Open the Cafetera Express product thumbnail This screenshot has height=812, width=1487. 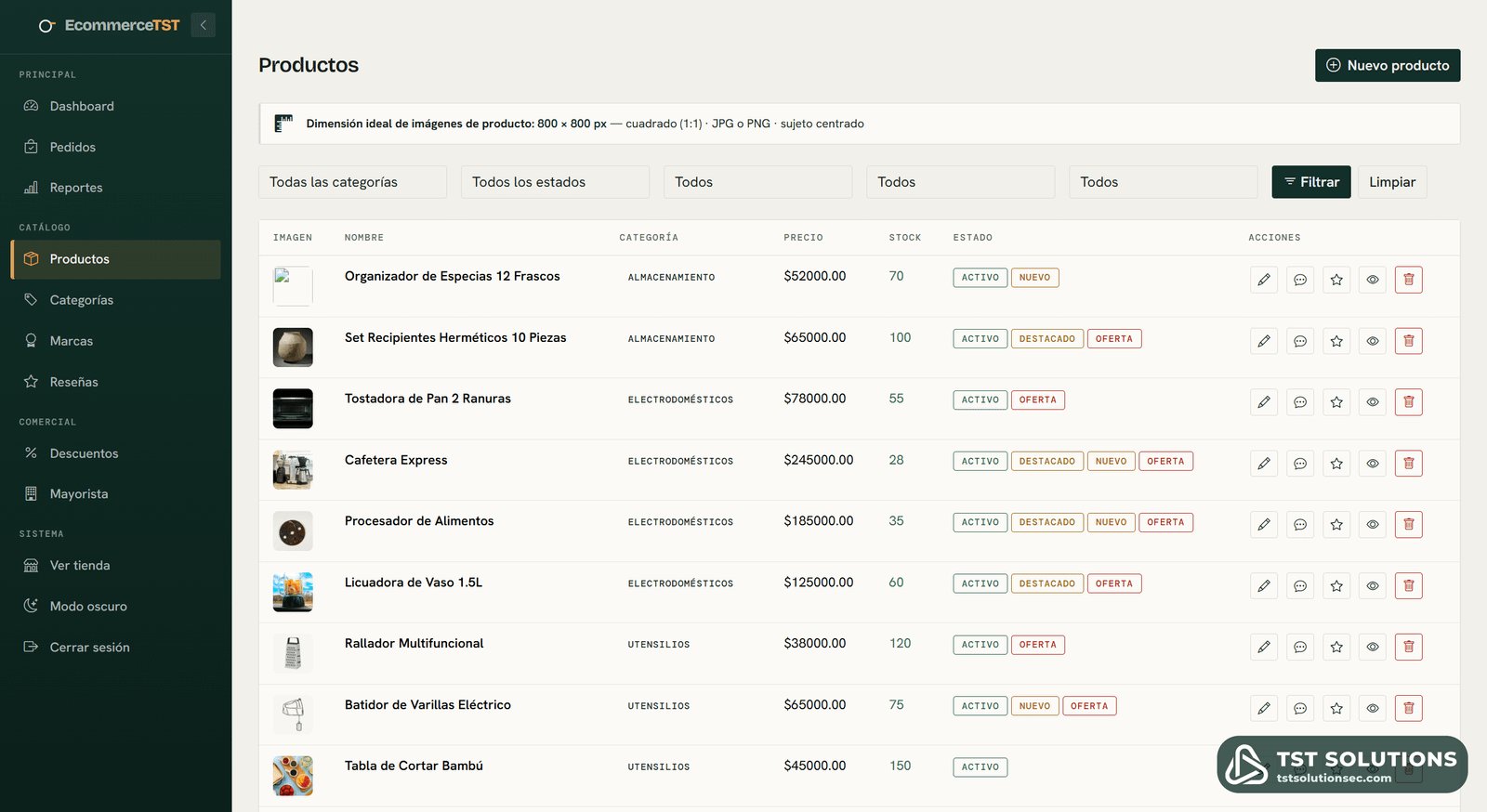(293, 470)
